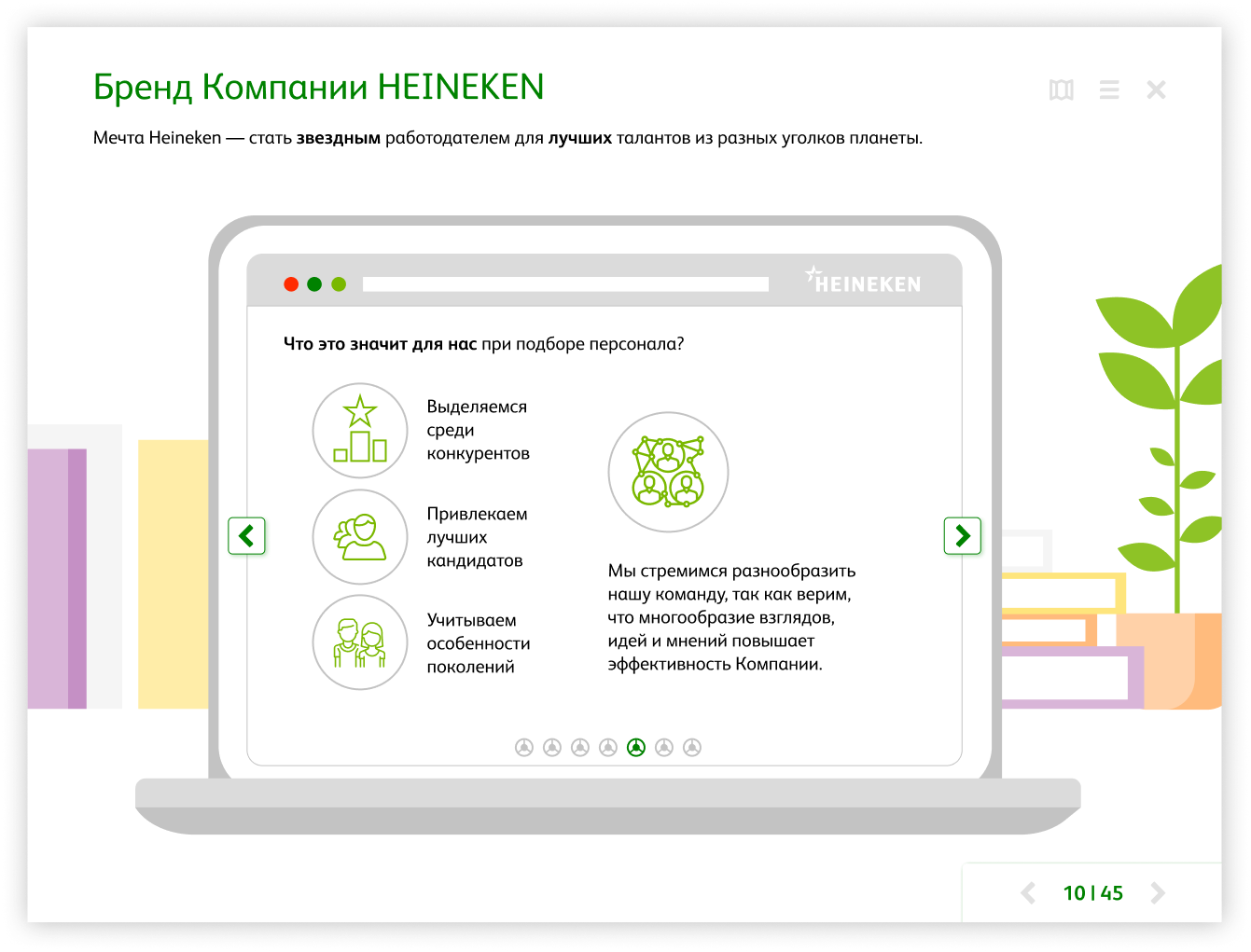Click the diverse team network icon
This screenshot has width=1251, height=952.
(x=668, y=472)
